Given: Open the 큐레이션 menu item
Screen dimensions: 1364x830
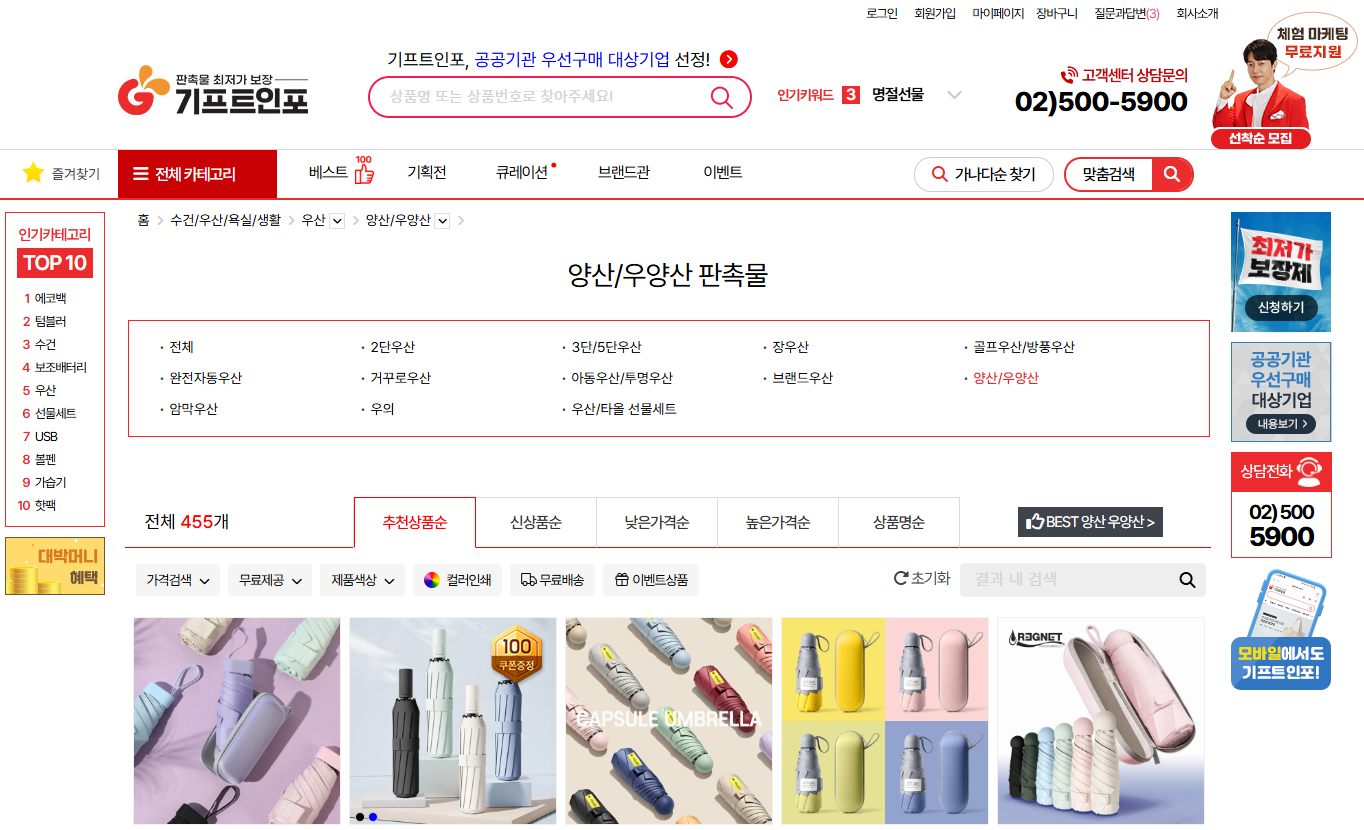Looking at the screenshot, I should point(522,172).
